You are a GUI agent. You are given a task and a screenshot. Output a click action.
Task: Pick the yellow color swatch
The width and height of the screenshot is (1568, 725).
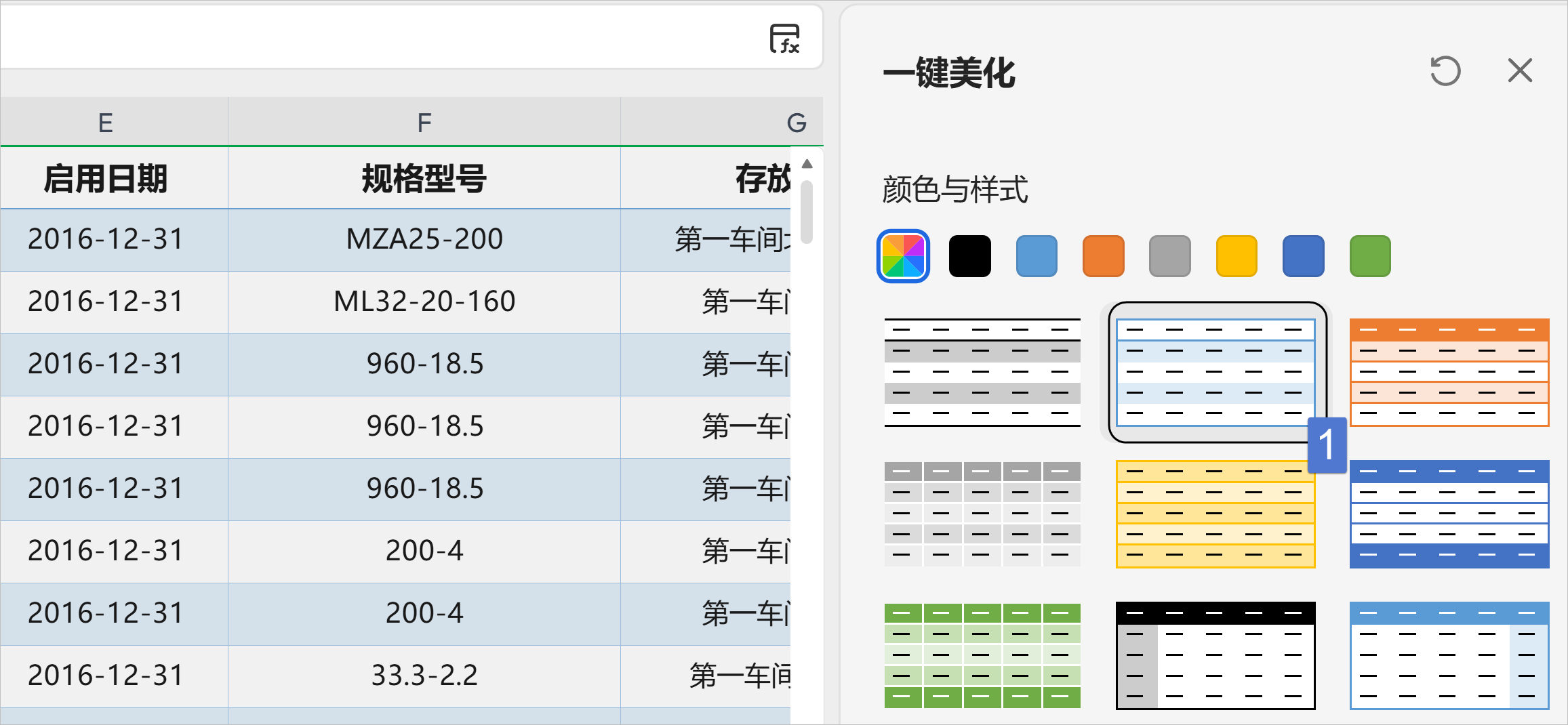[1237, 256]
